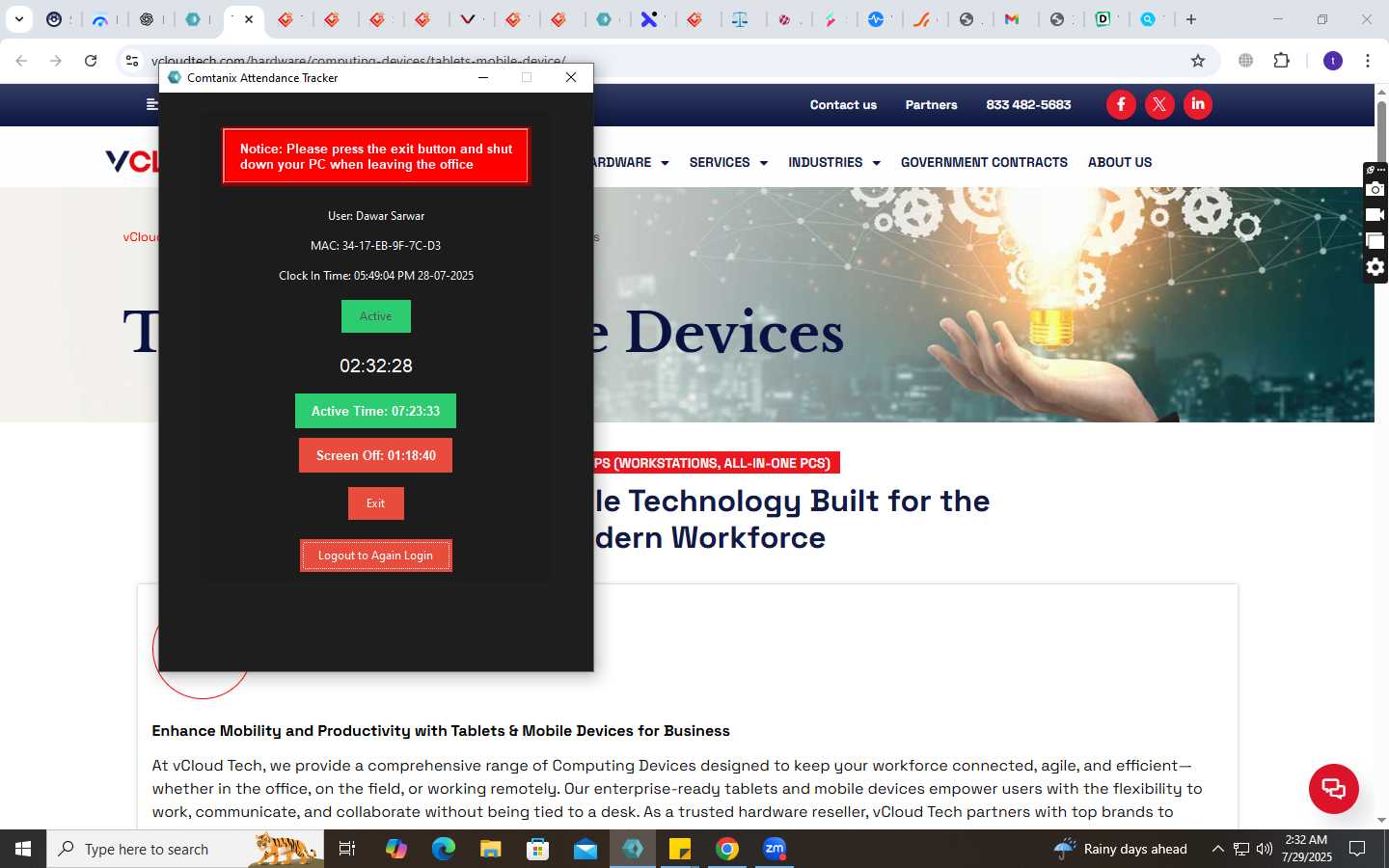Switch to the ChatGPT tab
This screenshot has height=868, width=1389.
coord(147,19)
